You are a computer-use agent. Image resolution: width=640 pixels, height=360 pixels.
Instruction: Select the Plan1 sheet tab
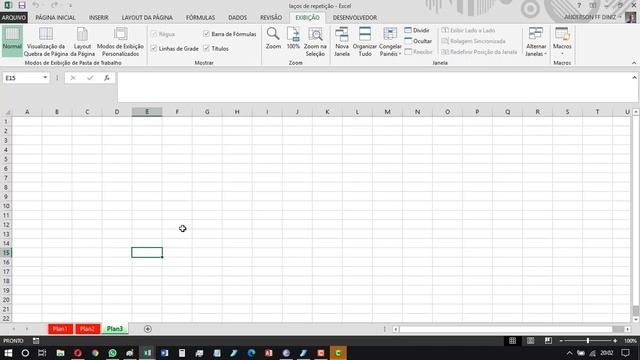coord(60,329)
